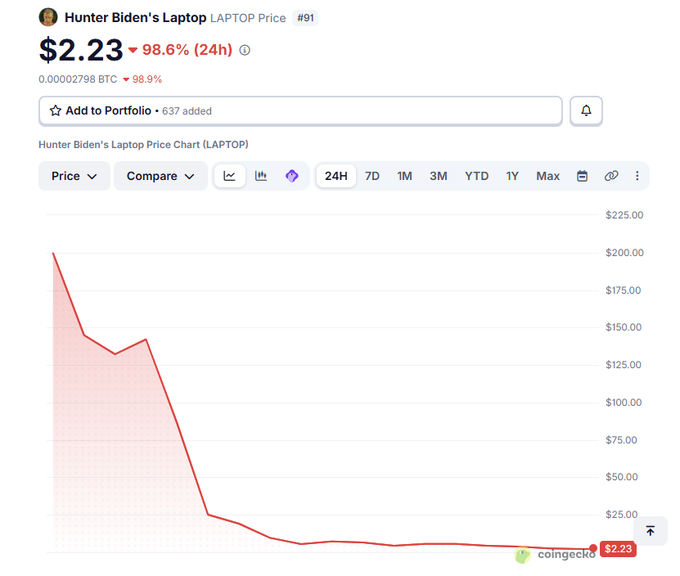The image size is (680, 576).
Task: Add coin to portfolio with star button
Action: 301,111
